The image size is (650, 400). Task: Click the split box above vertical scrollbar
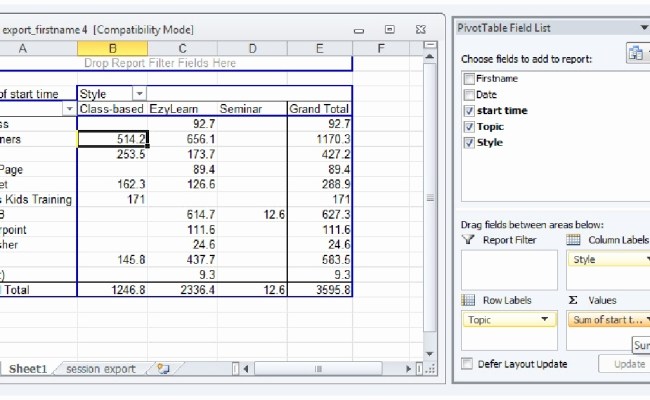click(x=430, y=44)
